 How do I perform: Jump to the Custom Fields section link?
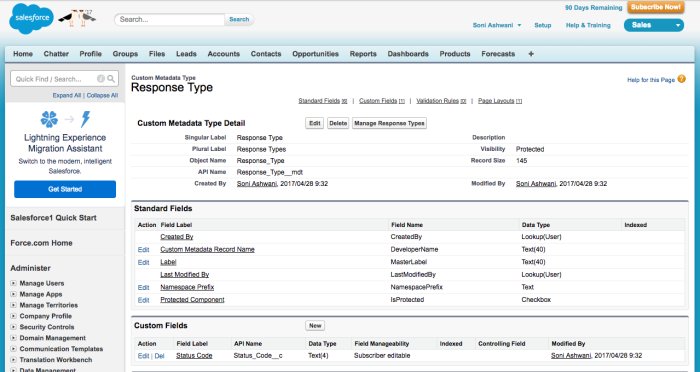point(382,101)
